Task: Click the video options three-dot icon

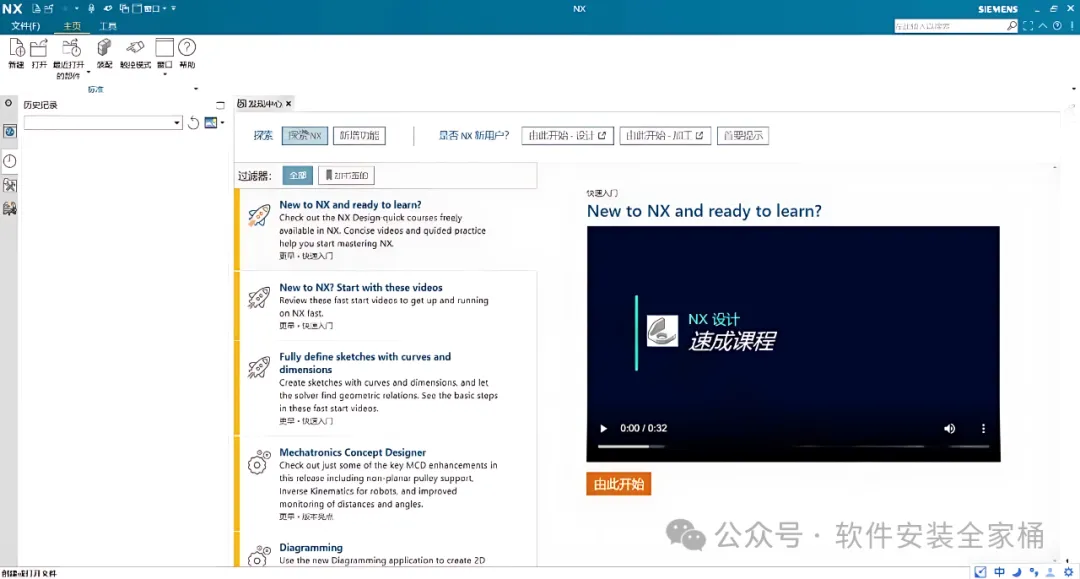Action: [x=983, y=428]
